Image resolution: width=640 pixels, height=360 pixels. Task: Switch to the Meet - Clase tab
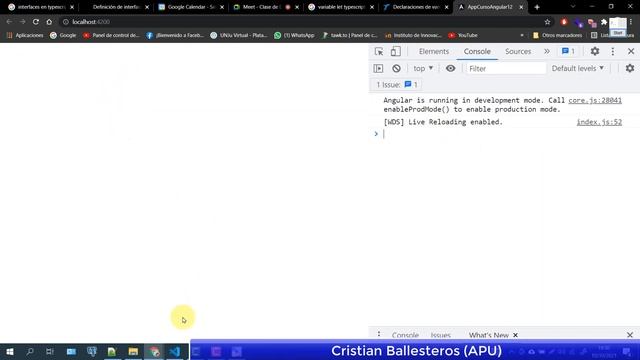[x=265, y=7]
